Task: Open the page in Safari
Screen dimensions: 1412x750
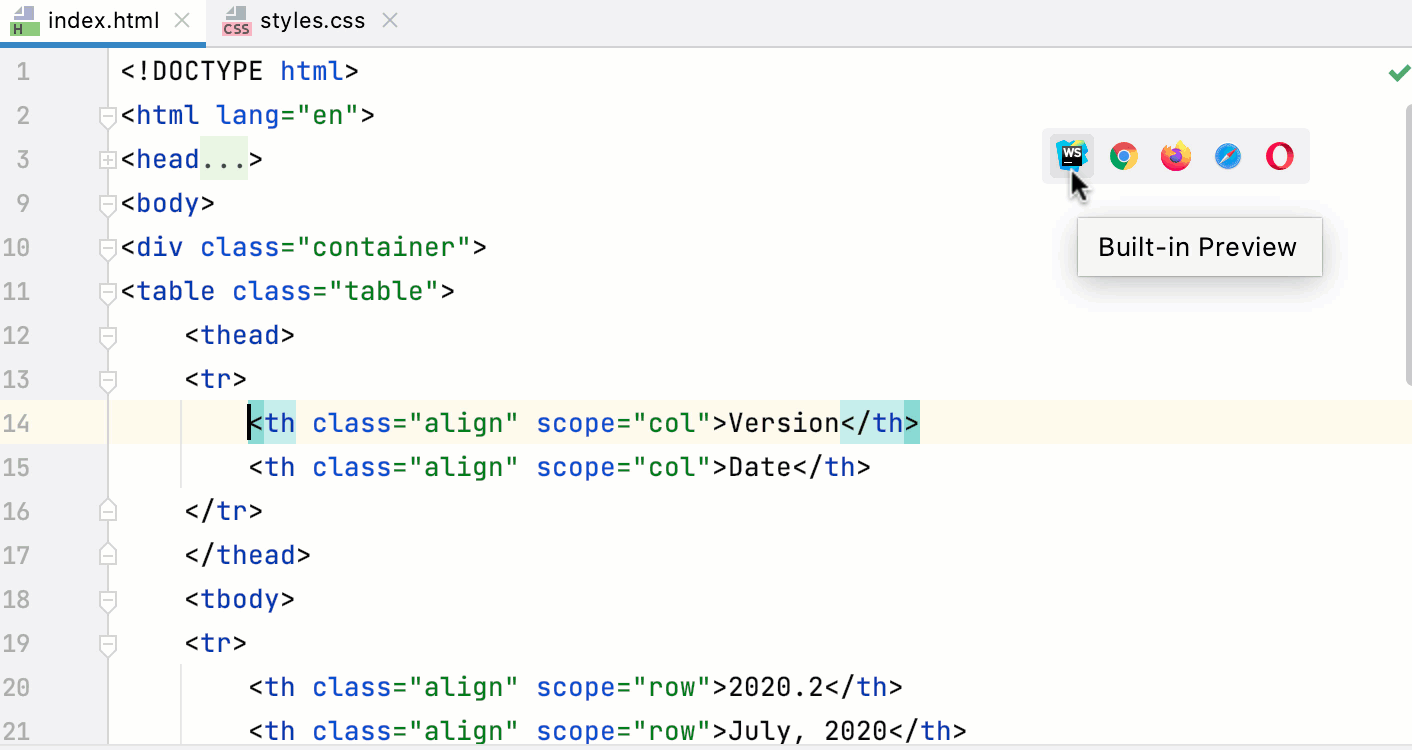Action: (1227, 155)
